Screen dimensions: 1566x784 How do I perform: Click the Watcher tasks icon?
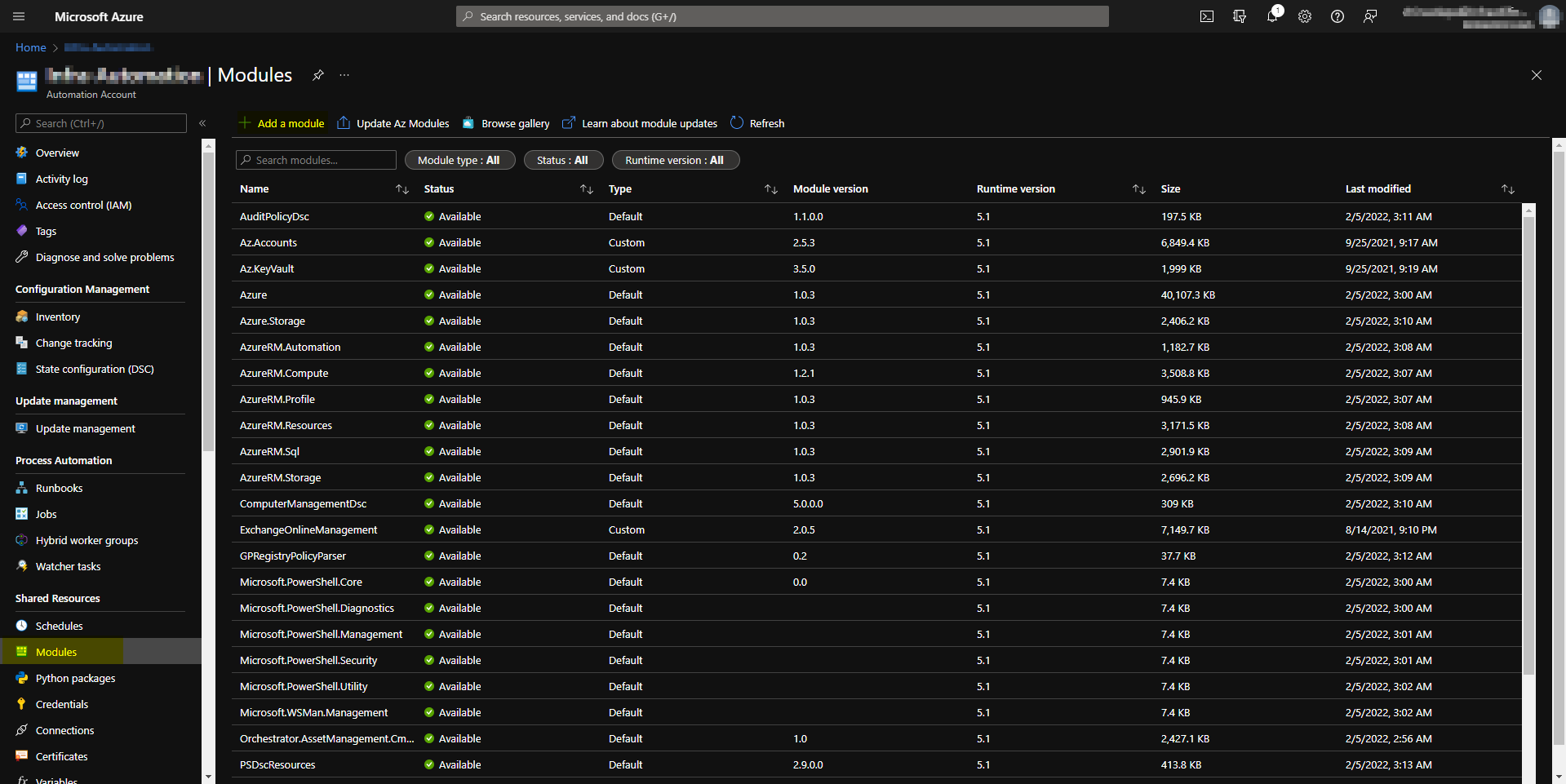[22, 566]
